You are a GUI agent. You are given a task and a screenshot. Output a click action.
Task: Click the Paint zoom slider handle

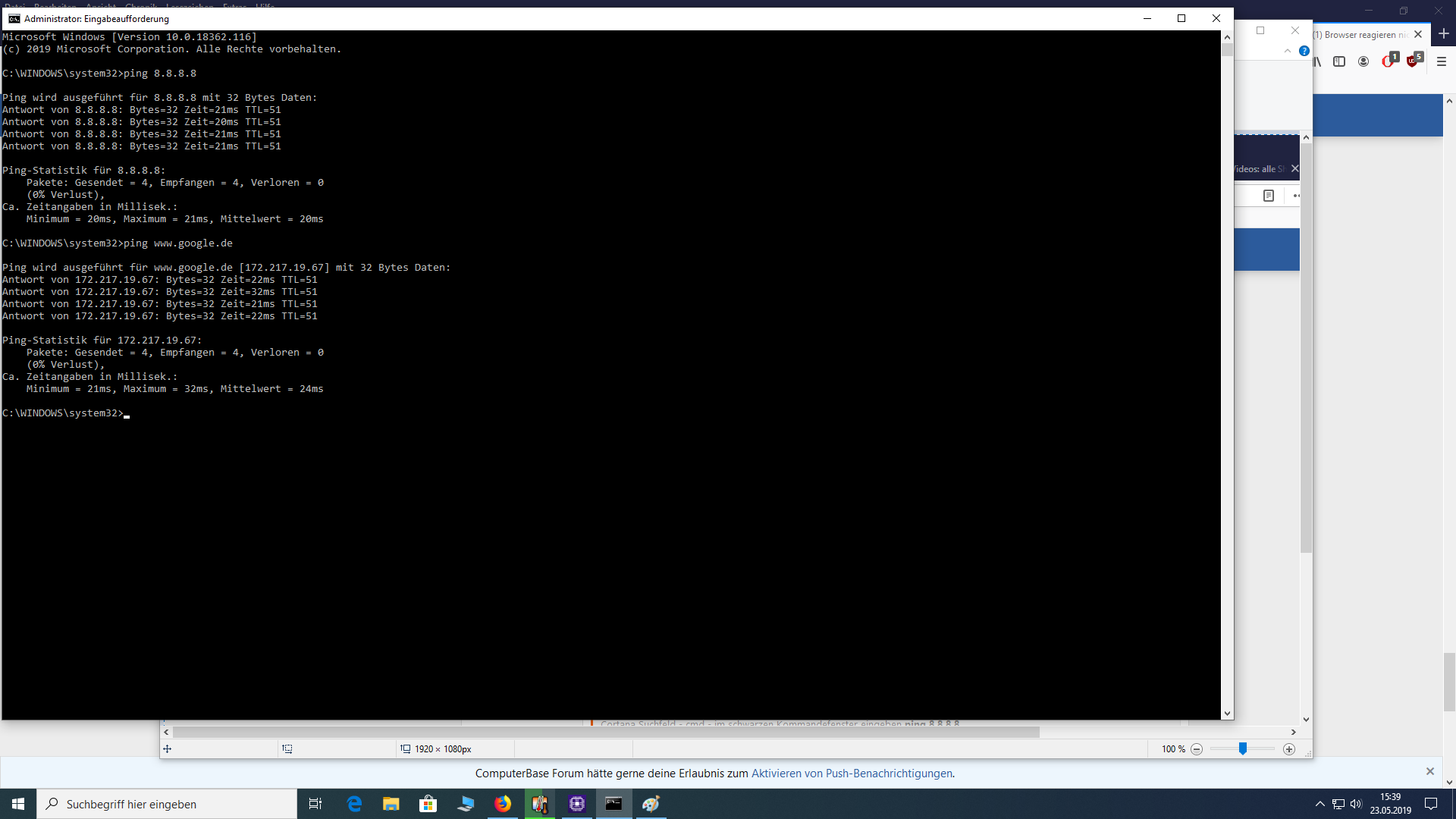pos(1243,748)
